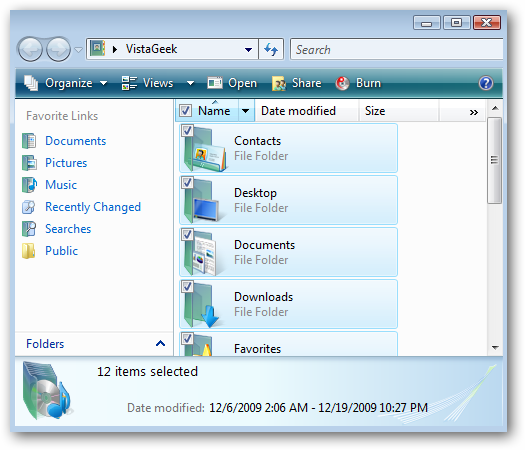Uncheck the Favorites folder checkbox

[188, 338]
